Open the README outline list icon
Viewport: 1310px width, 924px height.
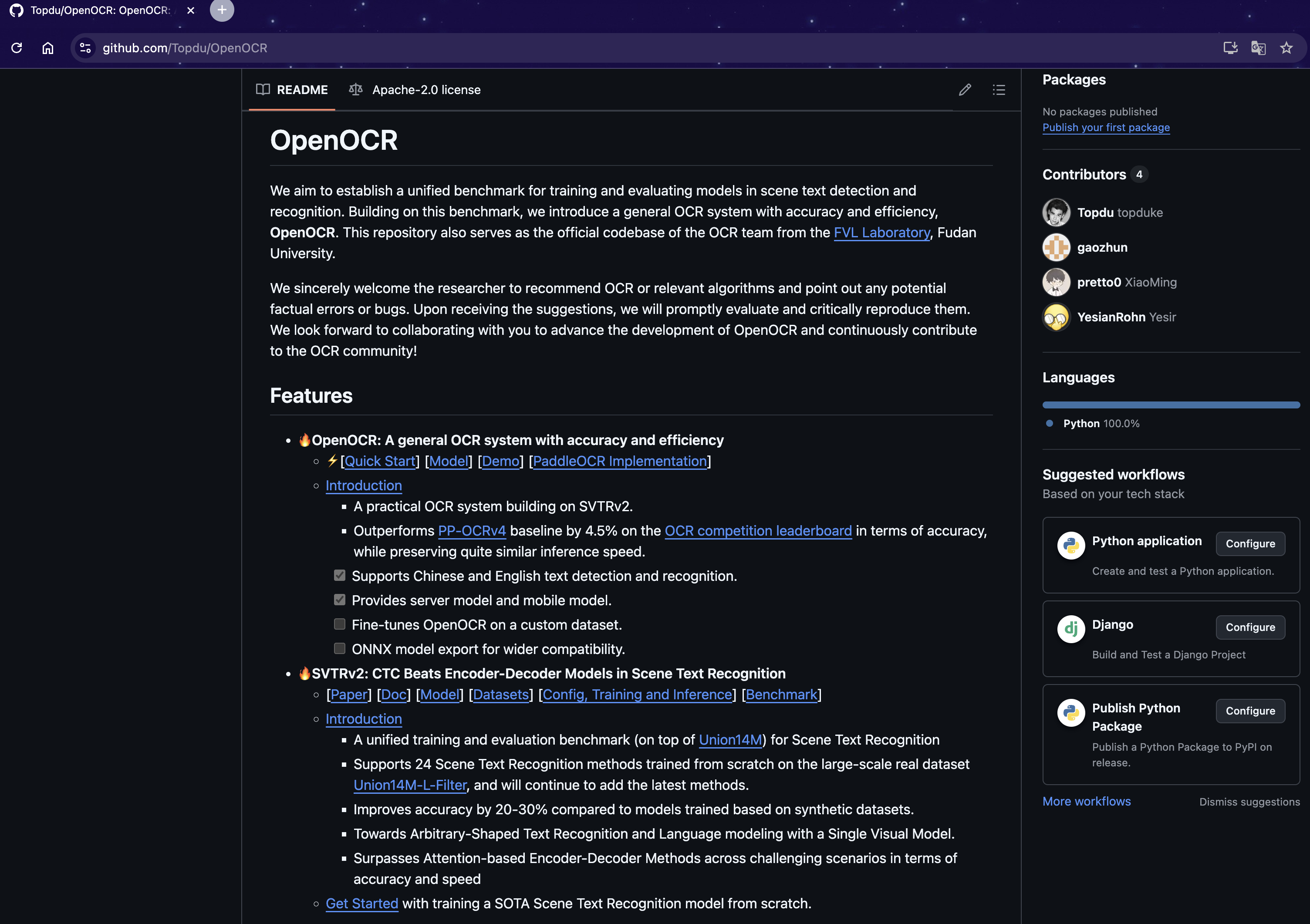(999, 90)
